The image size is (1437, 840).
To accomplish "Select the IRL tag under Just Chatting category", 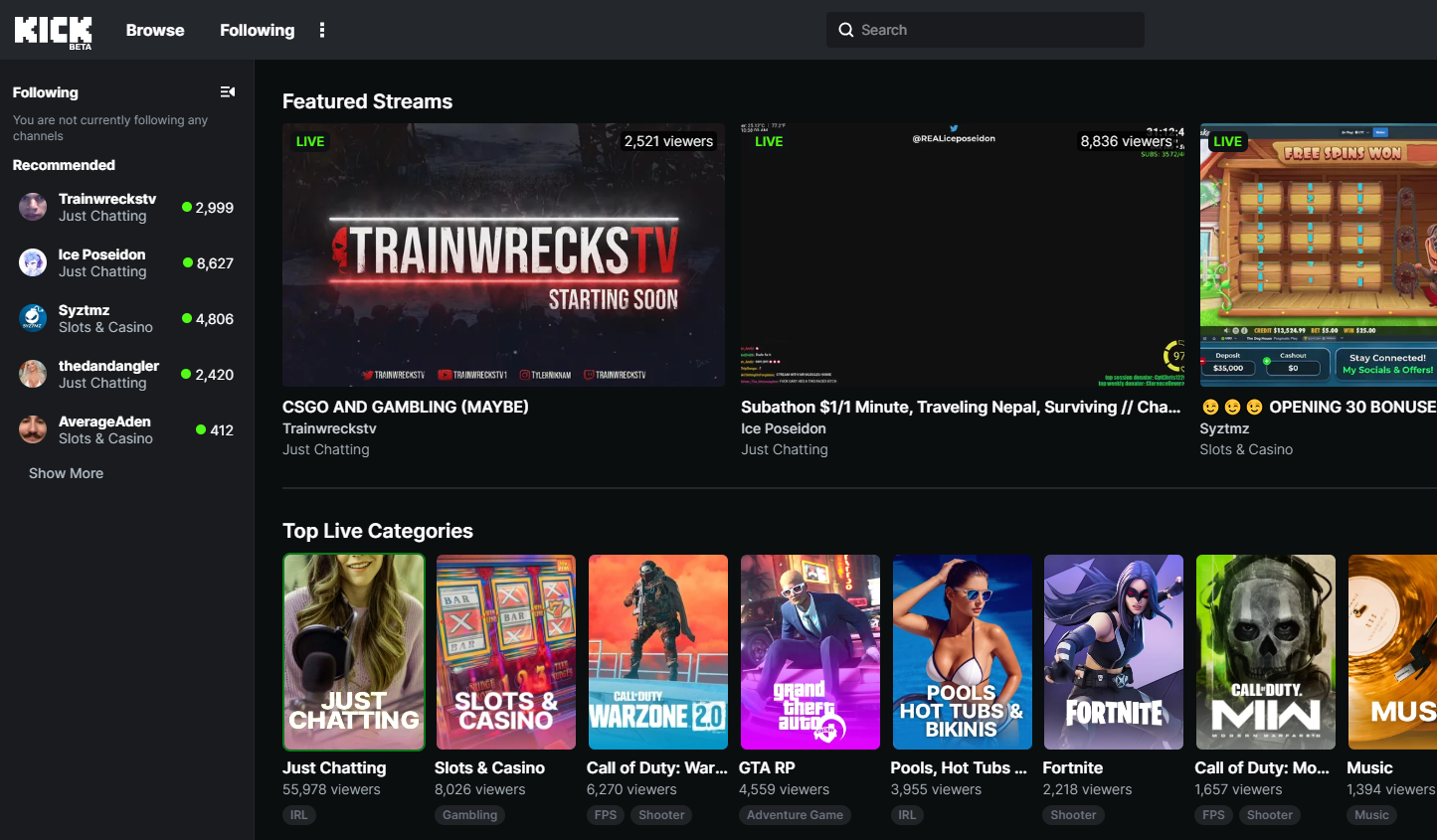I will 298,815.
